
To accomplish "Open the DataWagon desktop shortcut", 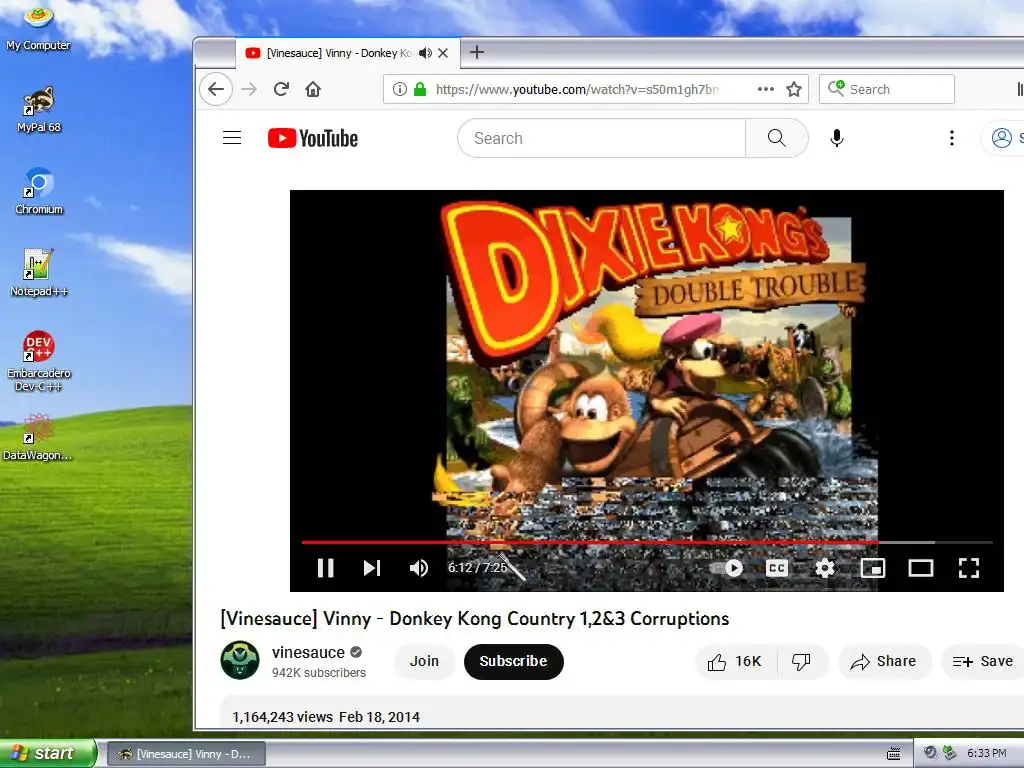I will (38, 437).
